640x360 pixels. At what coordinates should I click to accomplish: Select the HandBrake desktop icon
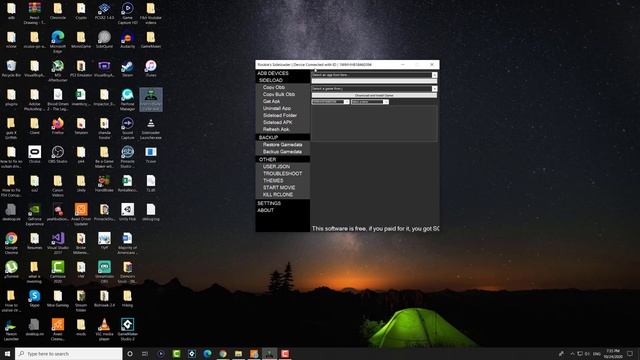point(104,183)
